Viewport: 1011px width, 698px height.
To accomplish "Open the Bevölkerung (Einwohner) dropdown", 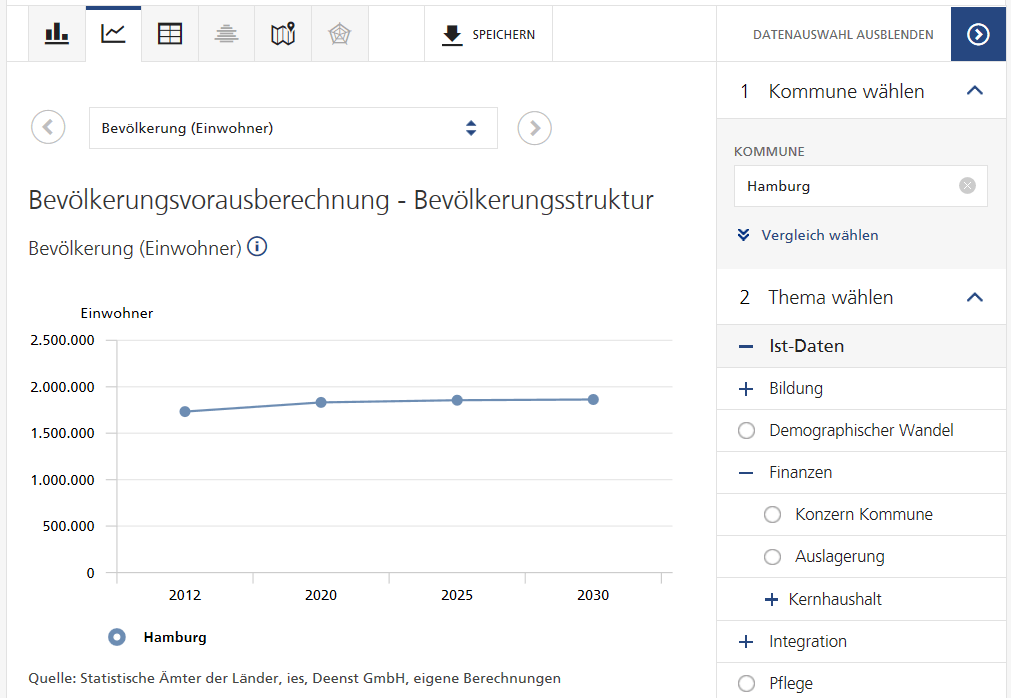I will tap(293, 128).
